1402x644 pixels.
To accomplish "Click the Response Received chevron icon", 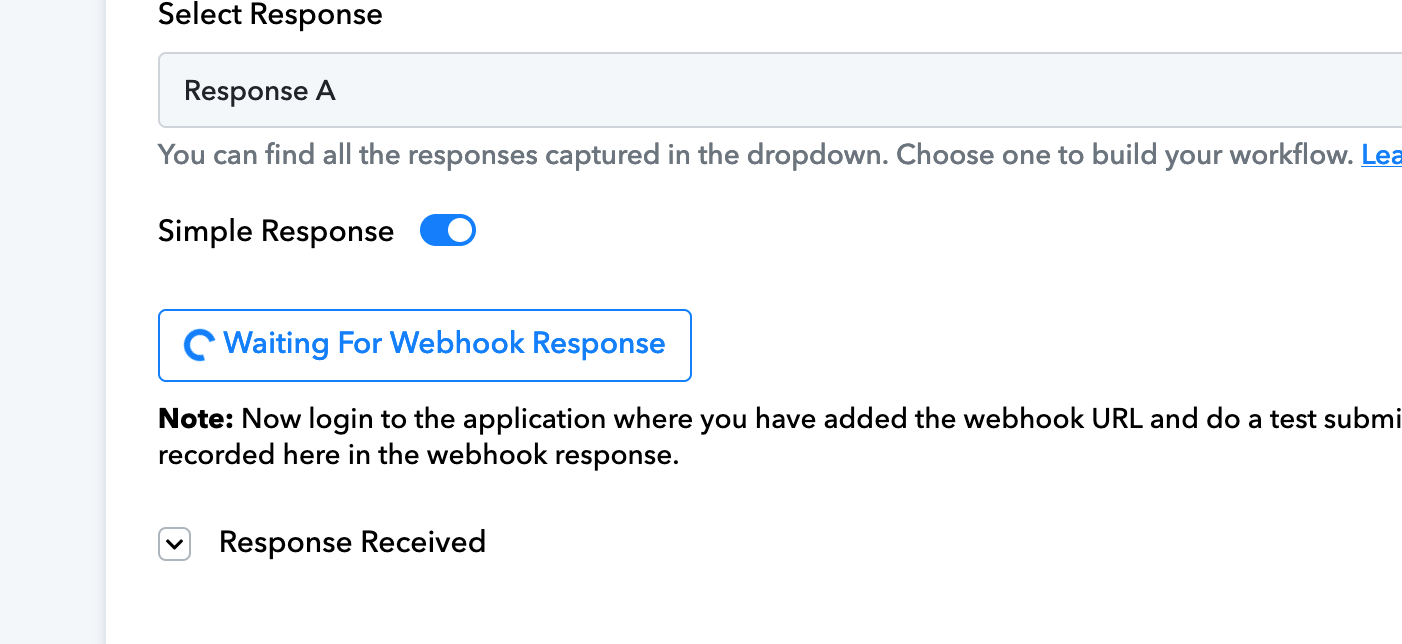I will (174, 545).
